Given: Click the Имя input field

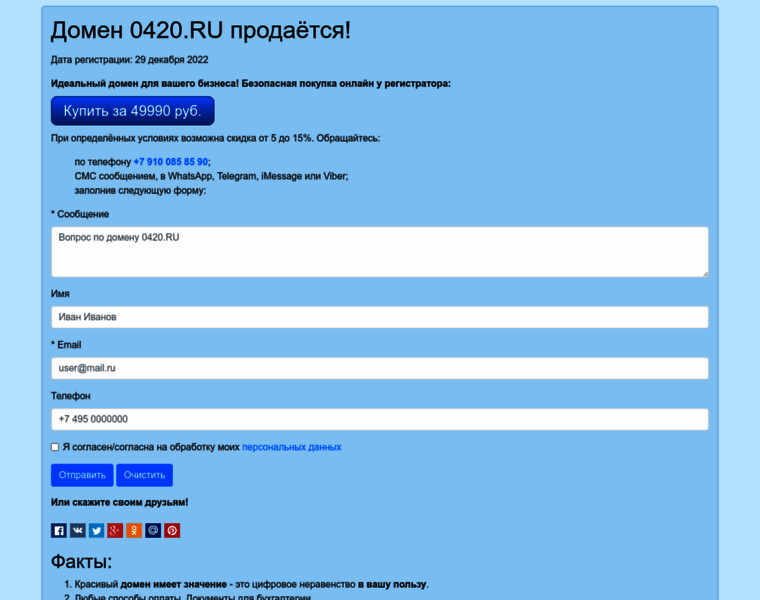Looking at the screenshot, I should pos(380,317).
